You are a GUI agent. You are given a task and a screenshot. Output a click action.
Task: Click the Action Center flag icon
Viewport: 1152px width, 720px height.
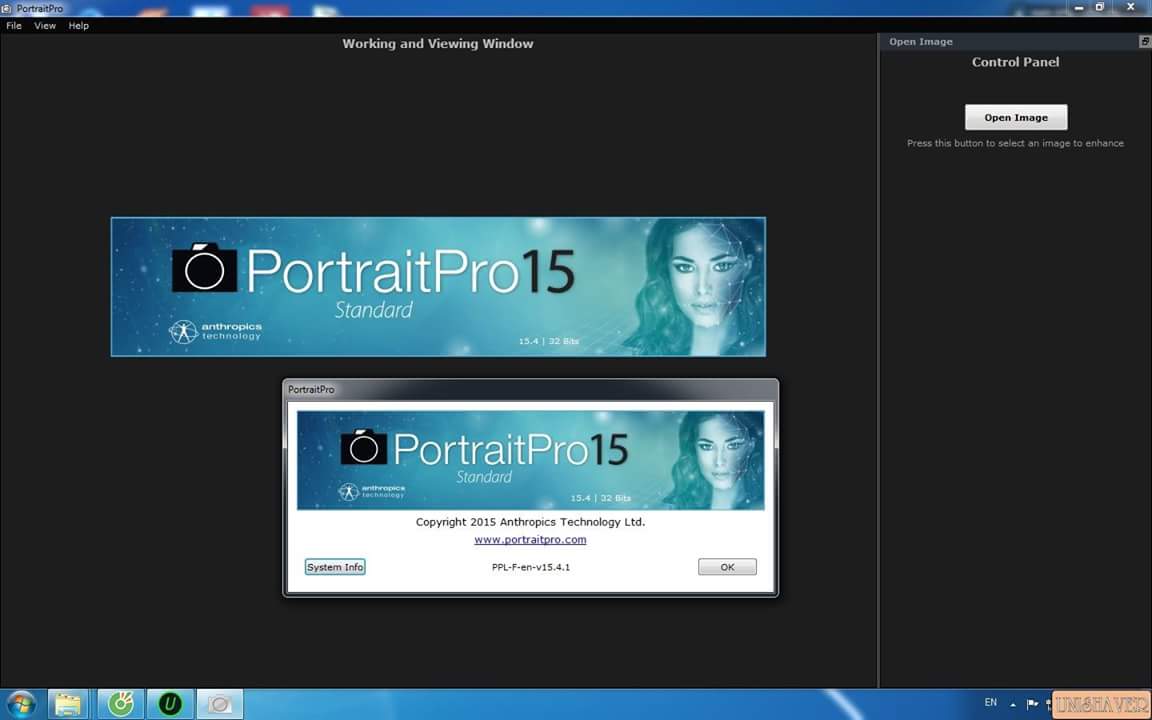[x=1032, y=704]
